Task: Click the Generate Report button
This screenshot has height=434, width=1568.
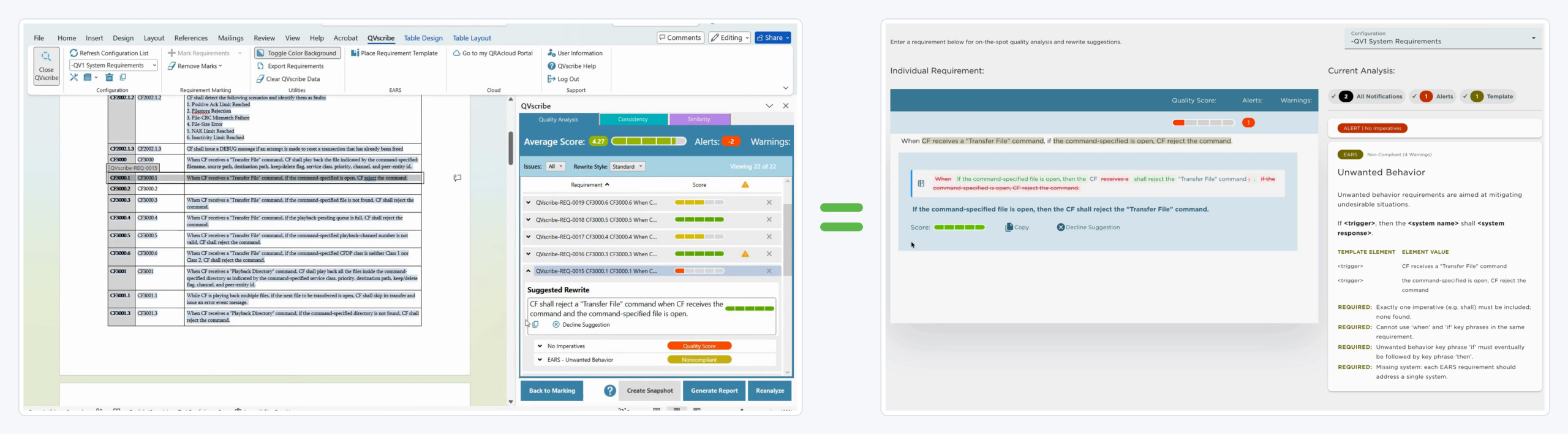Action: pos(714,390)
